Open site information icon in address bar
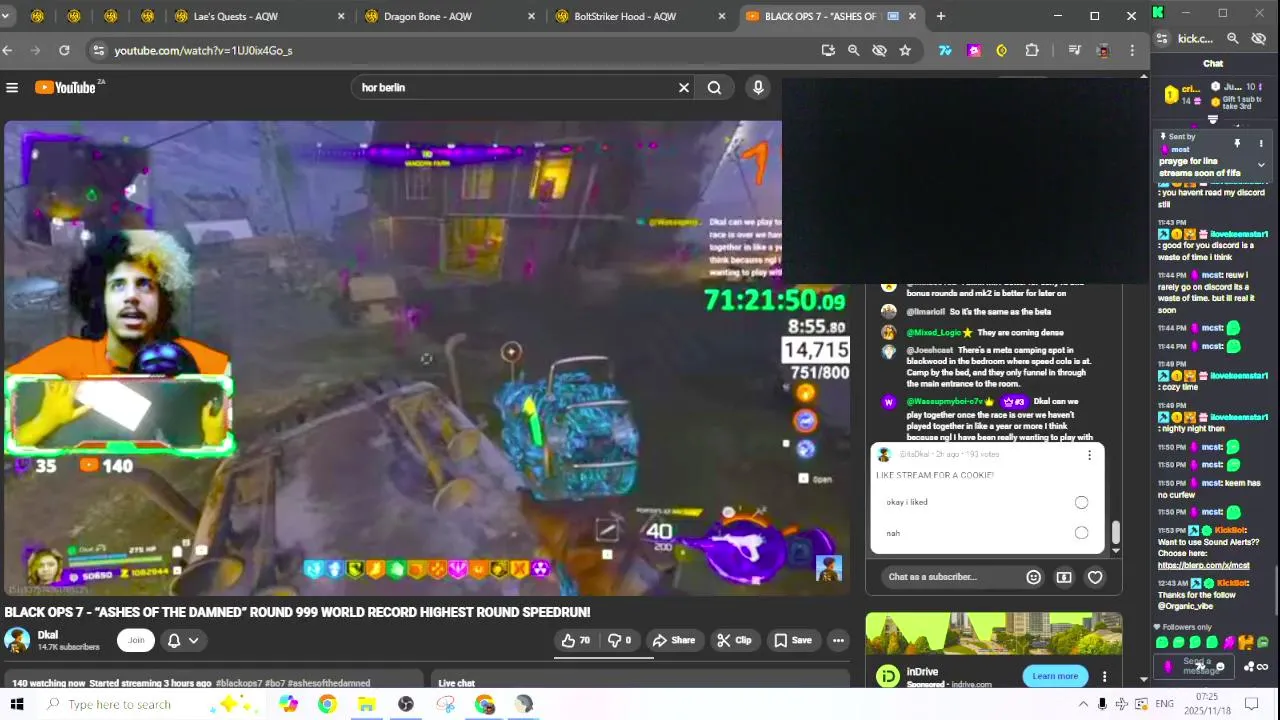Viewport: 1280px width, 720px height. pyautogui.click(x=97, y=50)
